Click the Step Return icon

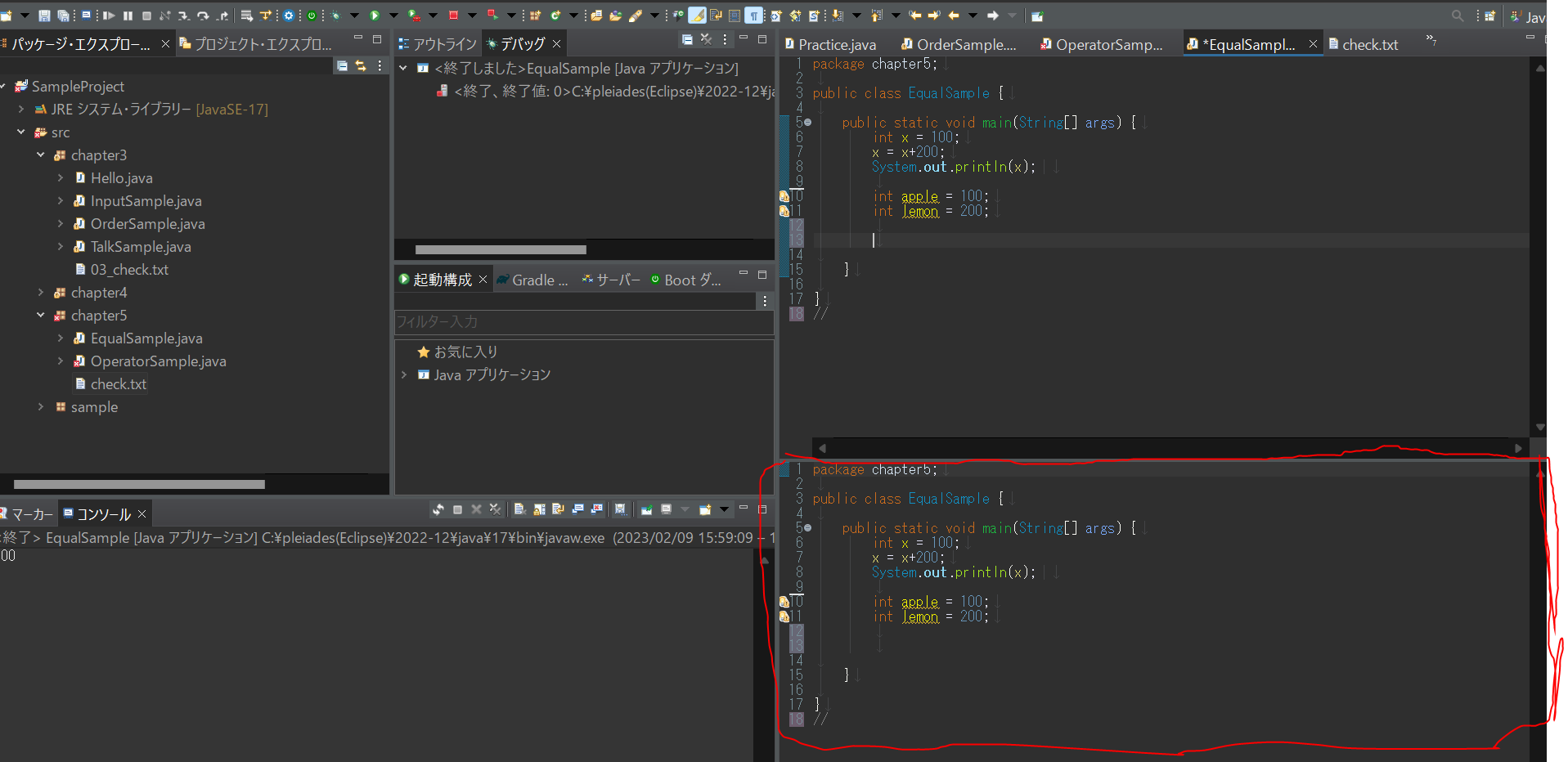pos(222,16)
